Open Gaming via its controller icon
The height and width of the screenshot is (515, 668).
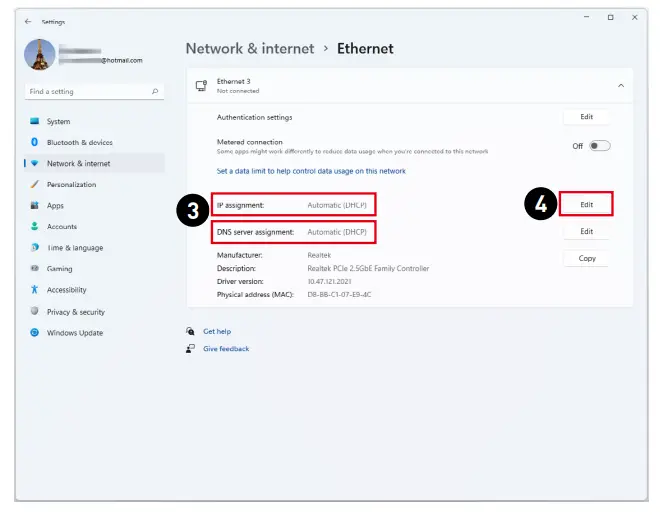coord(35,269)
